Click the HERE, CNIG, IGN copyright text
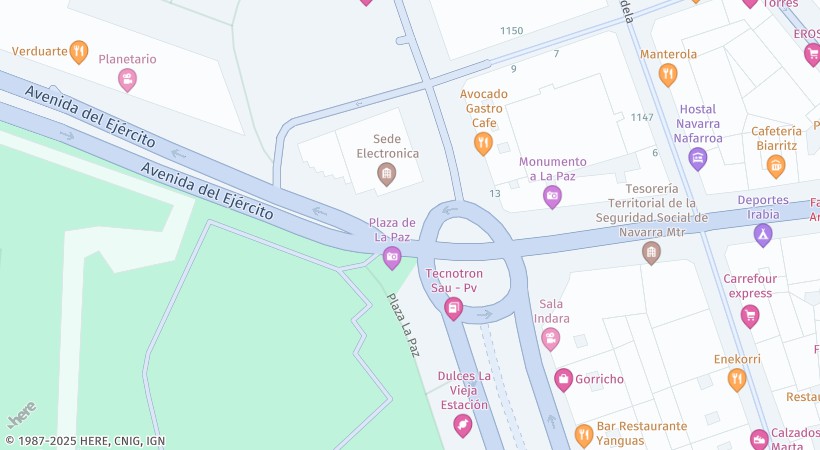 [85, 442]
